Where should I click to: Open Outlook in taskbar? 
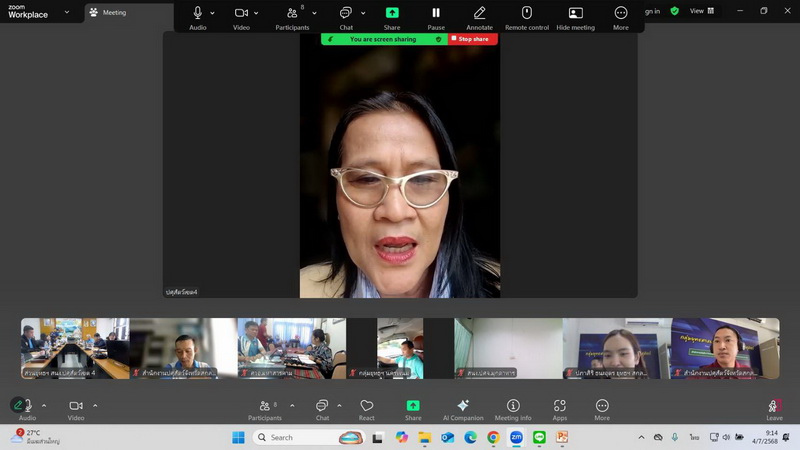click(x=447, y=437)
